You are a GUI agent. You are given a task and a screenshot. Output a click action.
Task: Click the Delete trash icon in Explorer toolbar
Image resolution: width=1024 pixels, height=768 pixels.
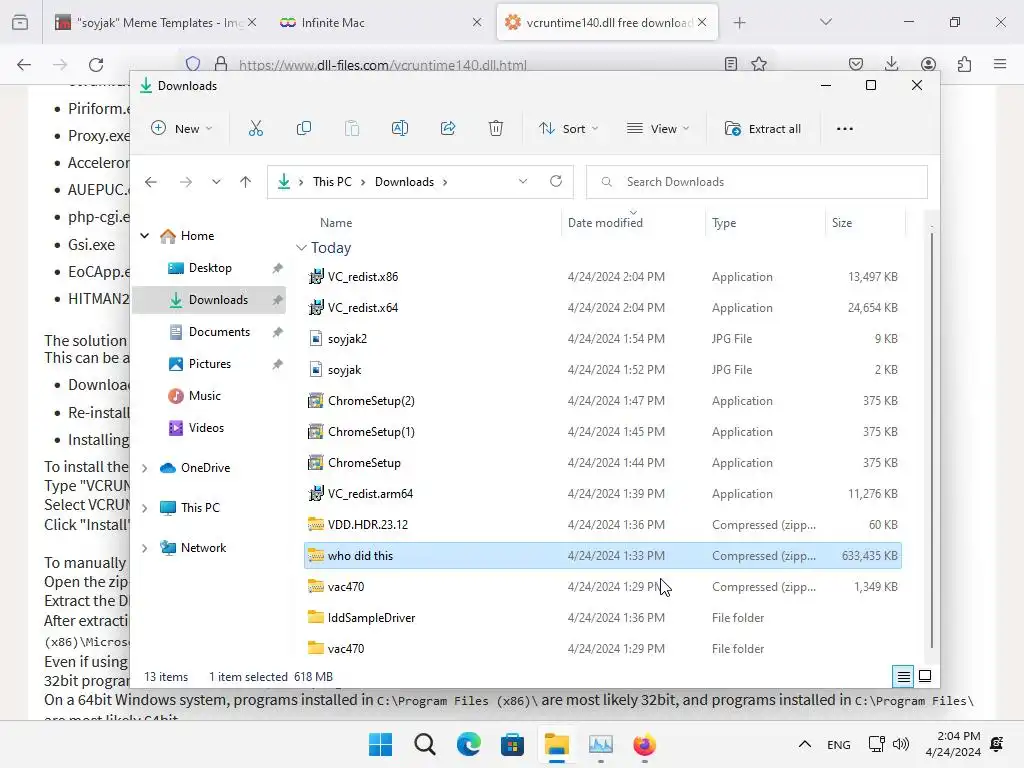click(496, 129)
